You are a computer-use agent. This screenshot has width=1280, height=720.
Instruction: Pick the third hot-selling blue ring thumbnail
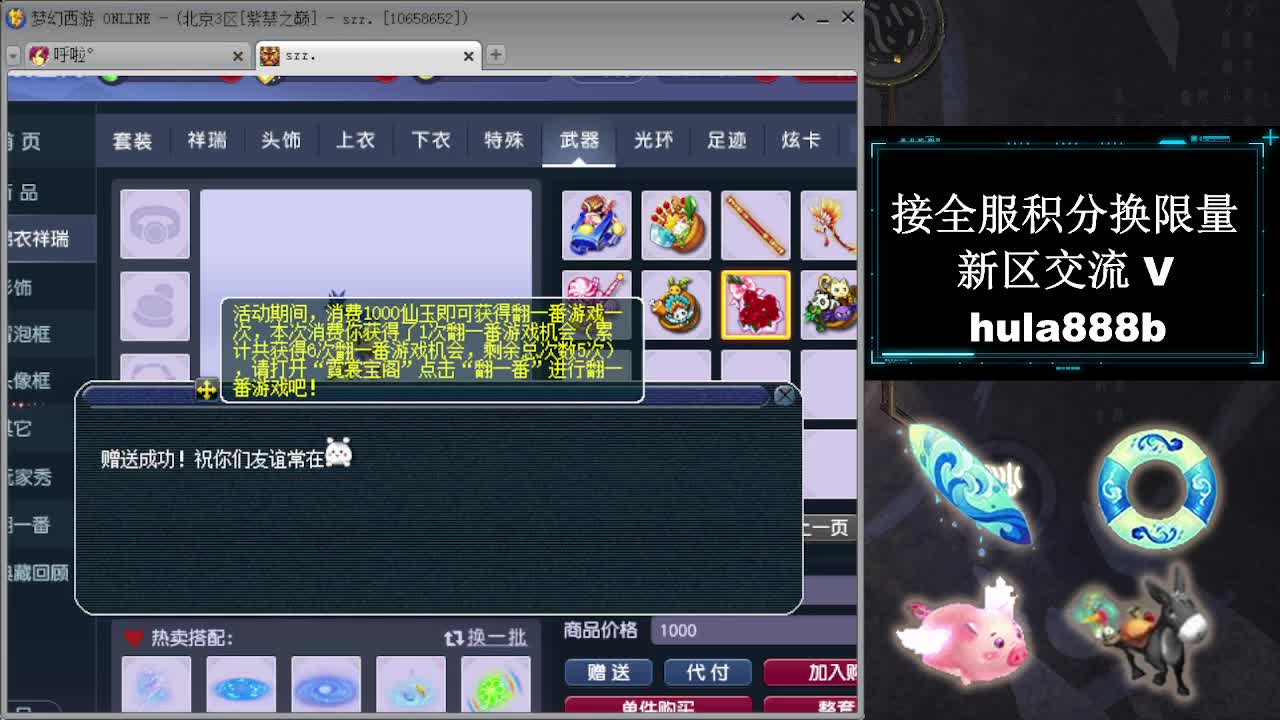click(326, 684)
